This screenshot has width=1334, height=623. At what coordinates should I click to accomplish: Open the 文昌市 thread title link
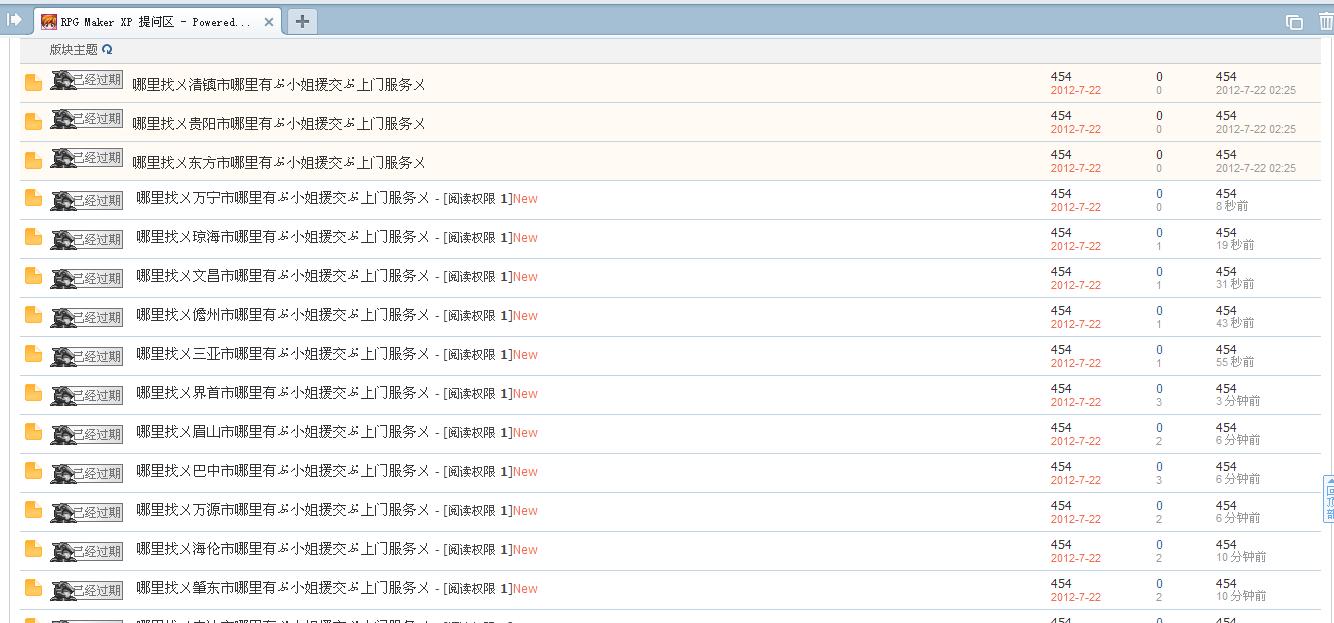click(283, 276)
